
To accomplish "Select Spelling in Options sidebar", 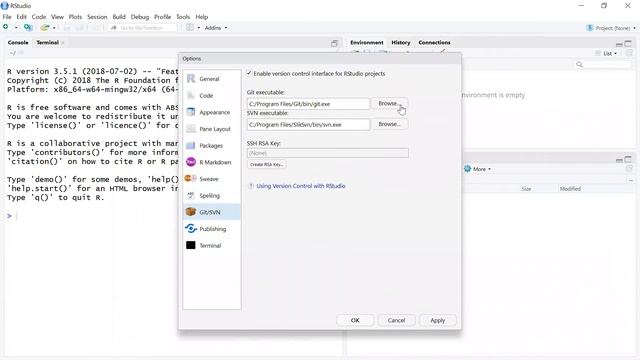I will tap(212, 196).
